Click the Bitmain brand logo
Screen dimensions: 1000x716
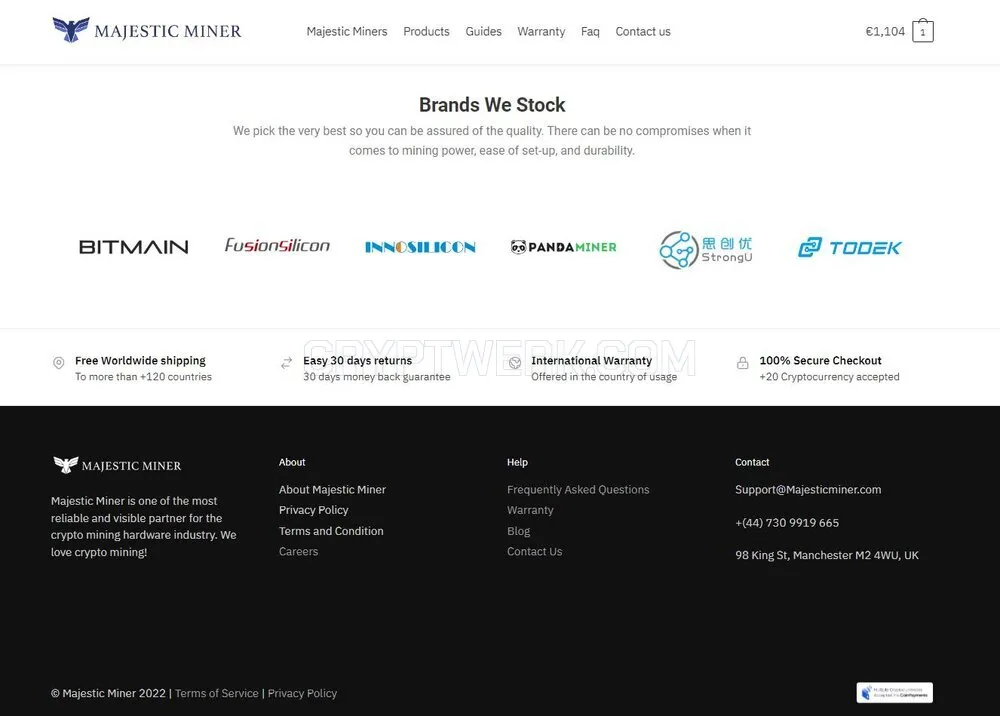coord(133,247)
